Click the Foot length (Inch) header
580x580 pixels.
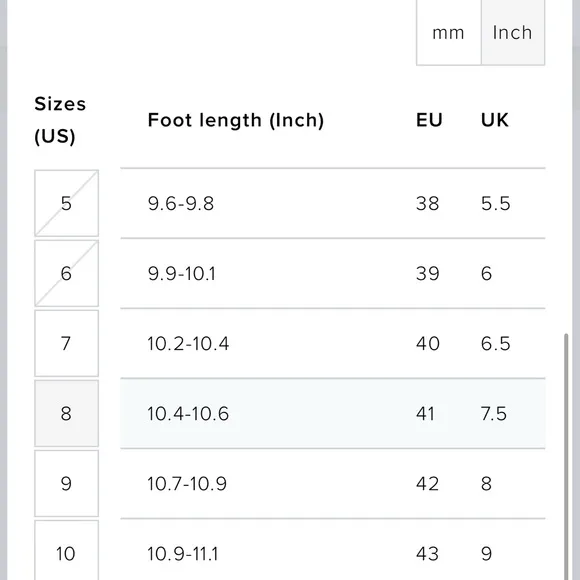pos(236,120)
